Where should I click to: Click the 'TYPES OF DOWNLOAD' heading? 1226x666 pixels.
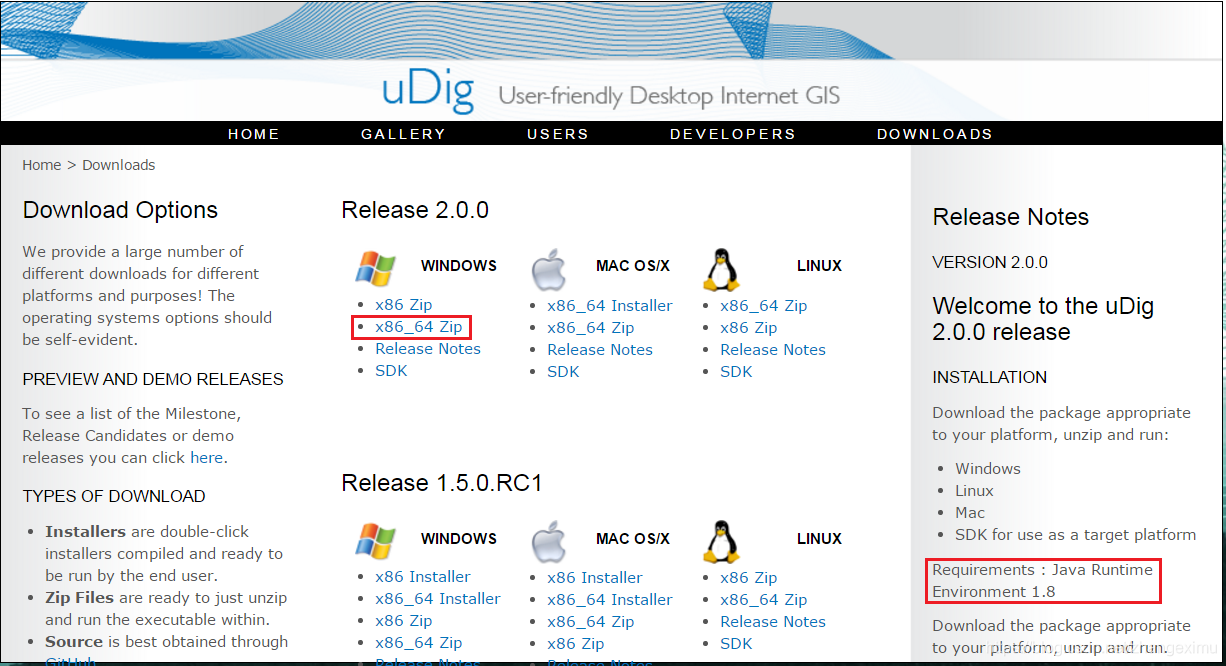point(114,497)
